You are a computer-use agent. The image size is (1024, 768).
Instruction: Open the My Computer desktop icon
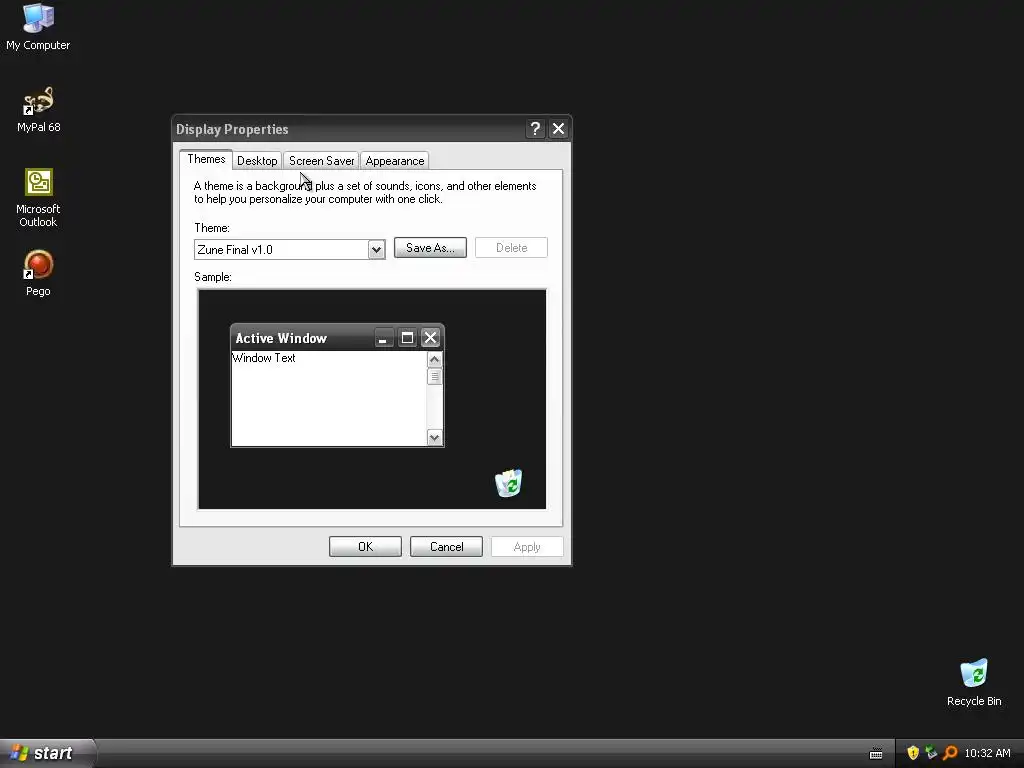(x=38, y=26)
